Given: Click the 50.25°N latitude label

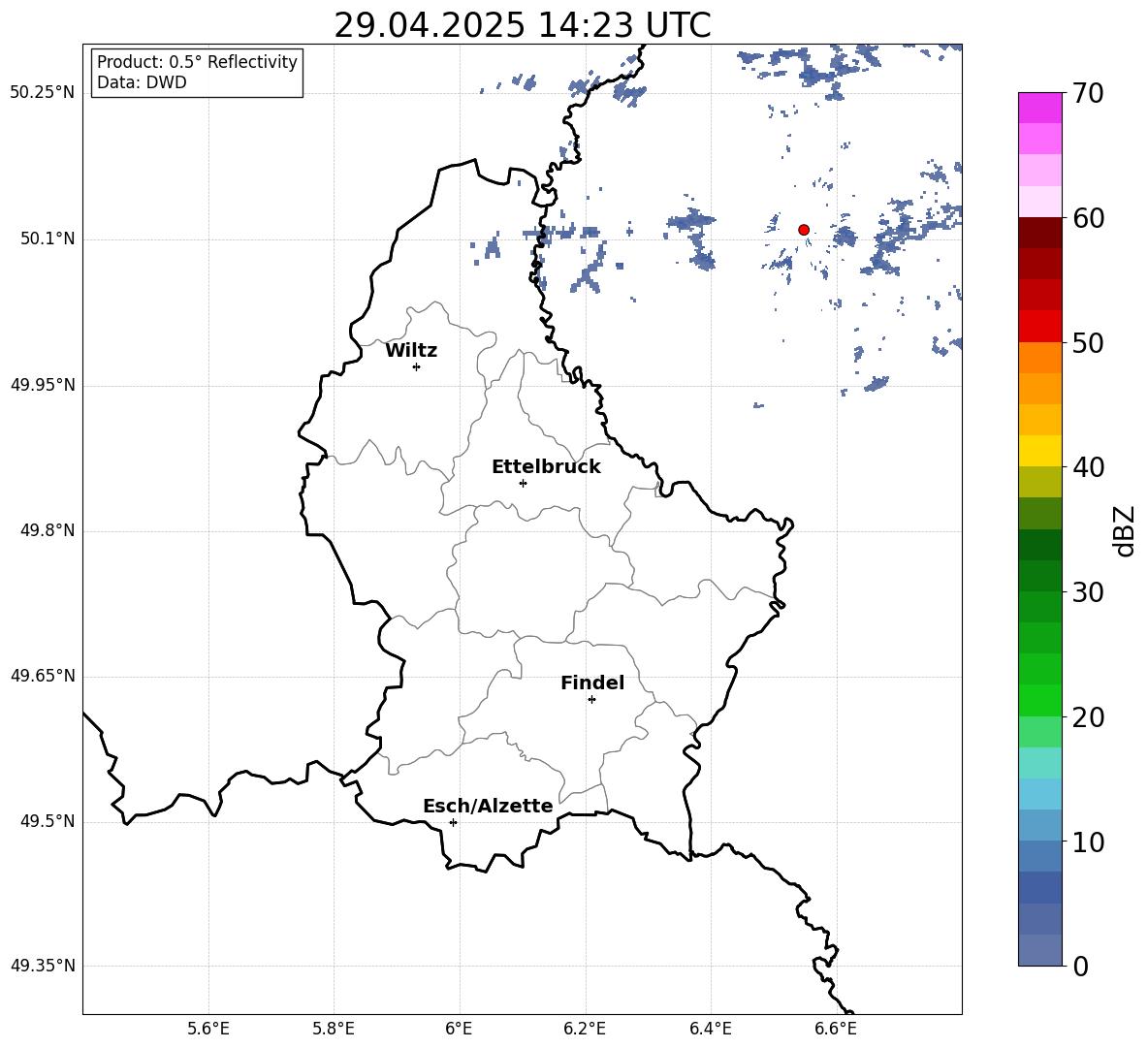Looking at the screenshot, I should pyautogui.click(x=43, y=93).
